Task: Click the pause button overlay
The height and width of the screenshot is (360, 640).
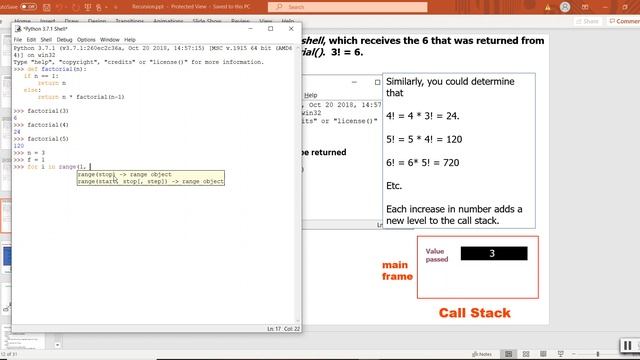Action: [628, 346]
